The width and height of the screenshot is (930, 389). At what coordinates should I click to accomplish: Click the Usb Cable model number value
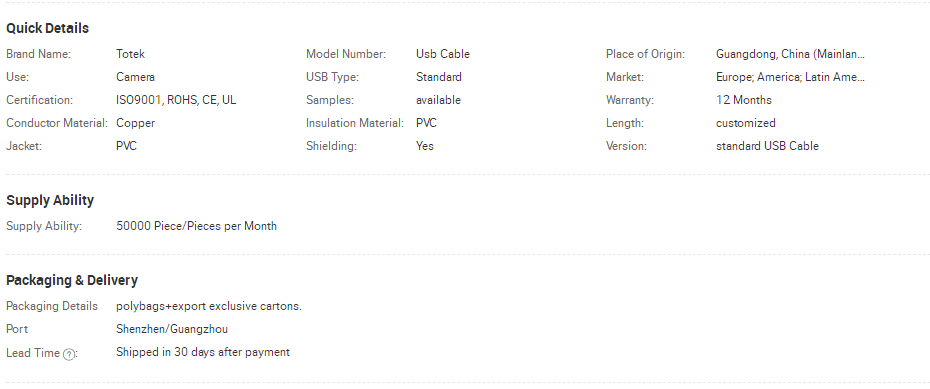point(443,54)
